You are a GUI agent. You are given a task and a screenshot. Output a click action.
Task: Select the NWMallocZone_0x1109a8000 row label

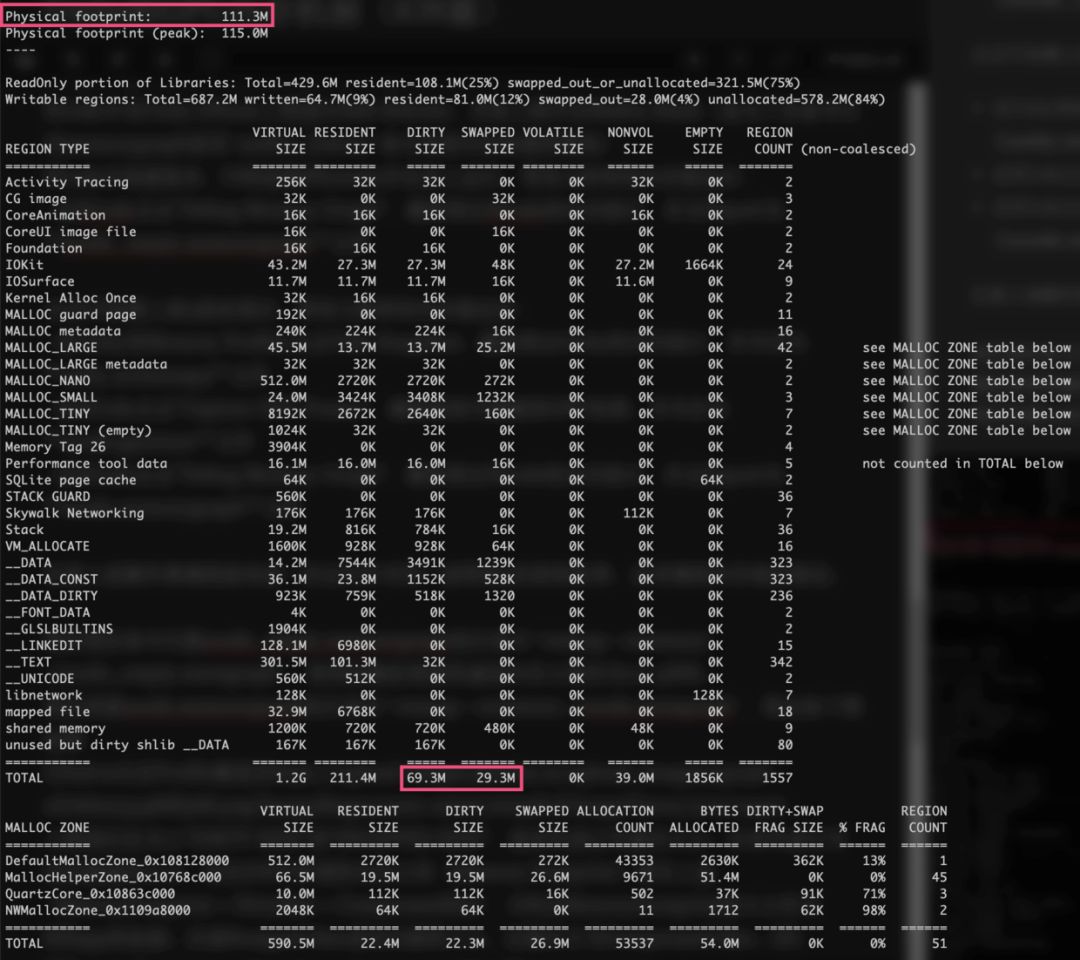(x=98, y=910)
